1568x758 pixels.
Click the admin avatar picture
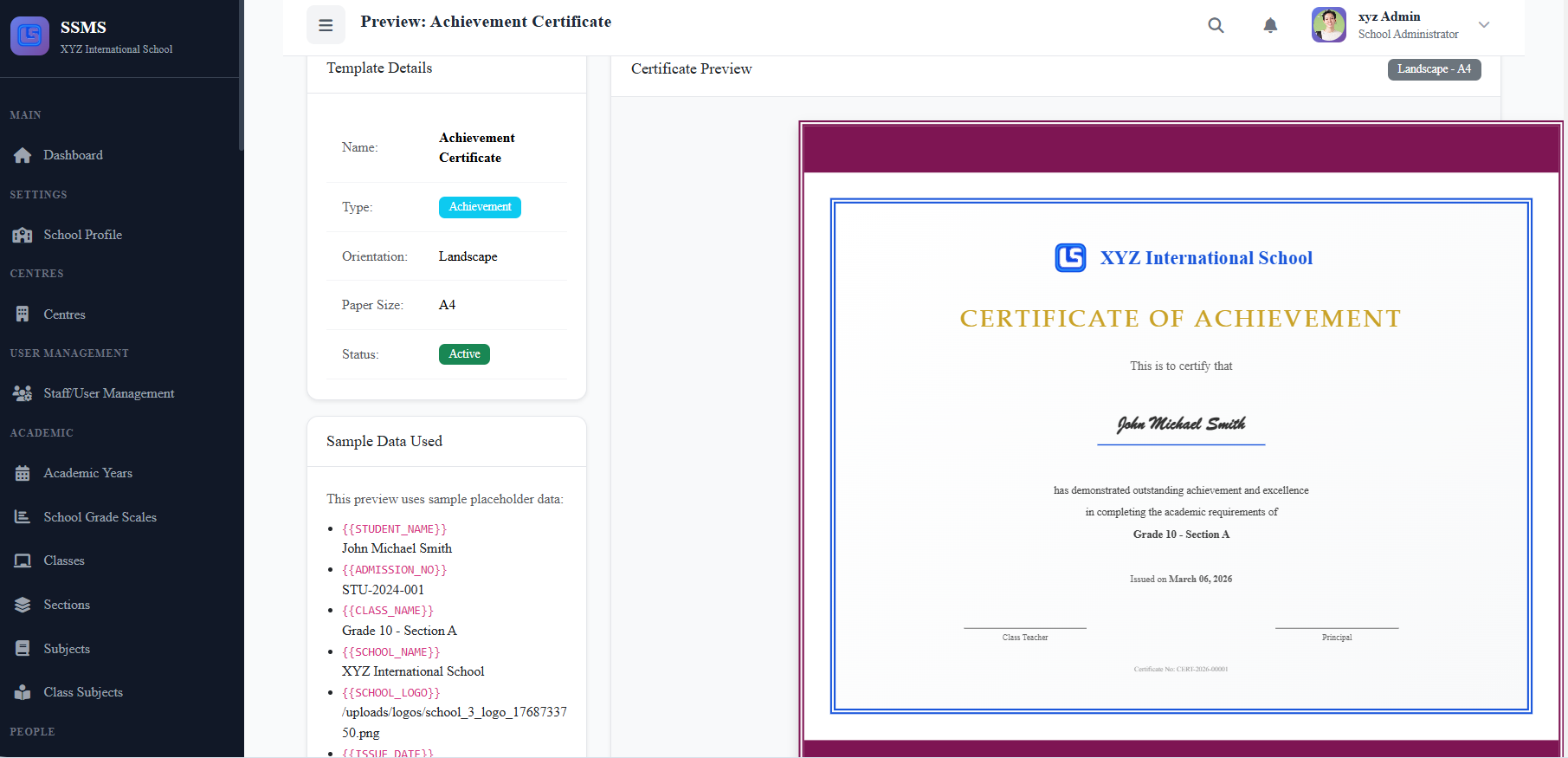[1328, 25]
